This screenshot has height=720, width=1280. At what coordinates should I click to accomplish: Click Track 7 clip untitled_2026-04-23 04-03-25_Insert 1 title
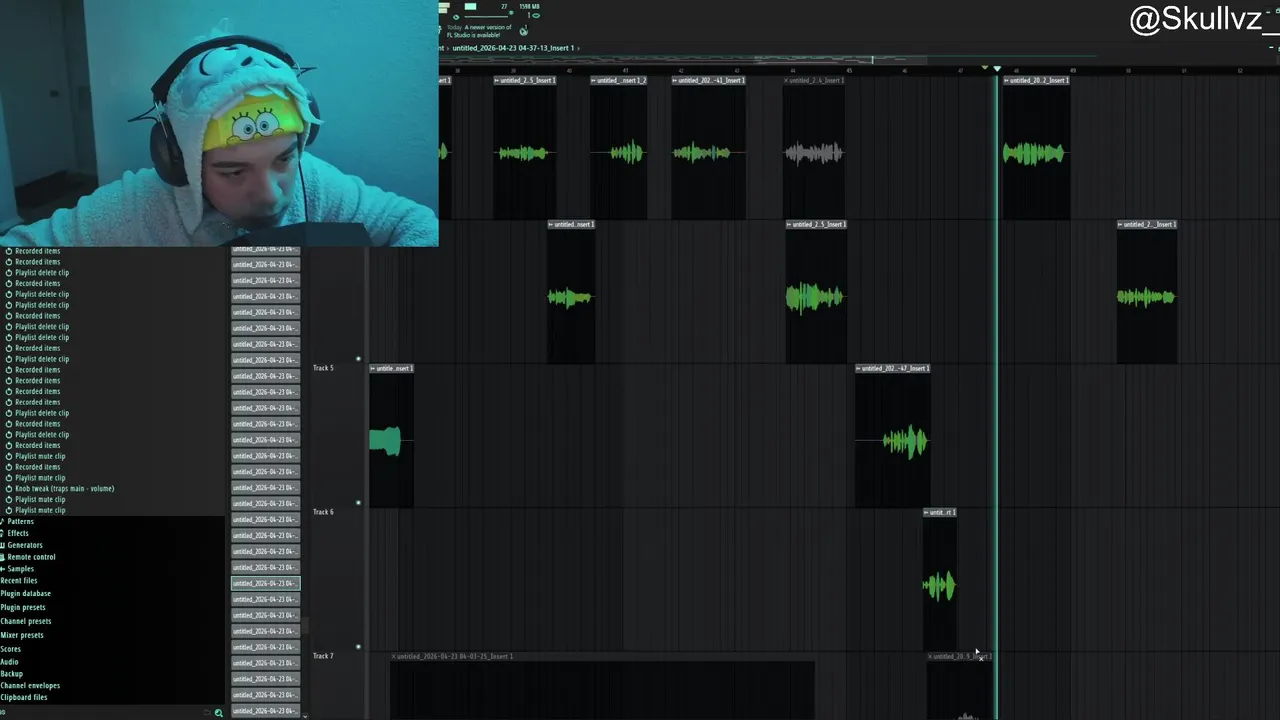pyautogui.click(x=453, y=656)
